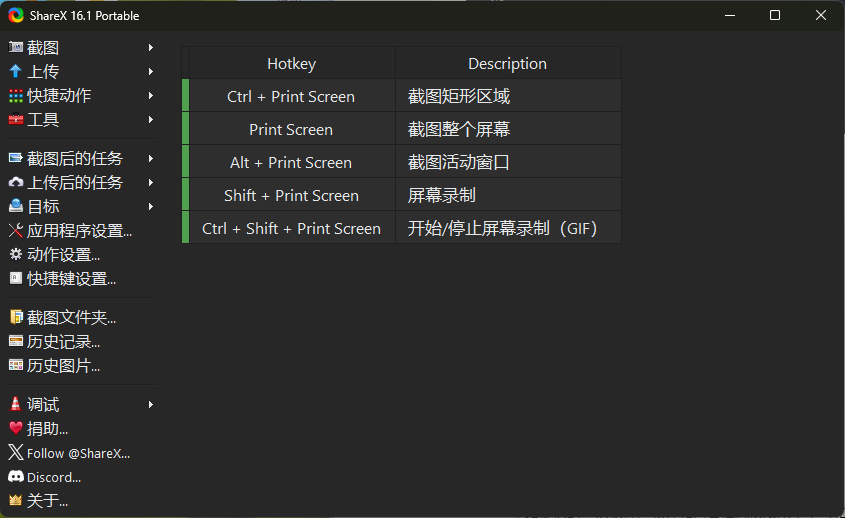Open 快捷键设置 menu item
The width and height of the screenshot is (845, 518).
tap(71, 279)
